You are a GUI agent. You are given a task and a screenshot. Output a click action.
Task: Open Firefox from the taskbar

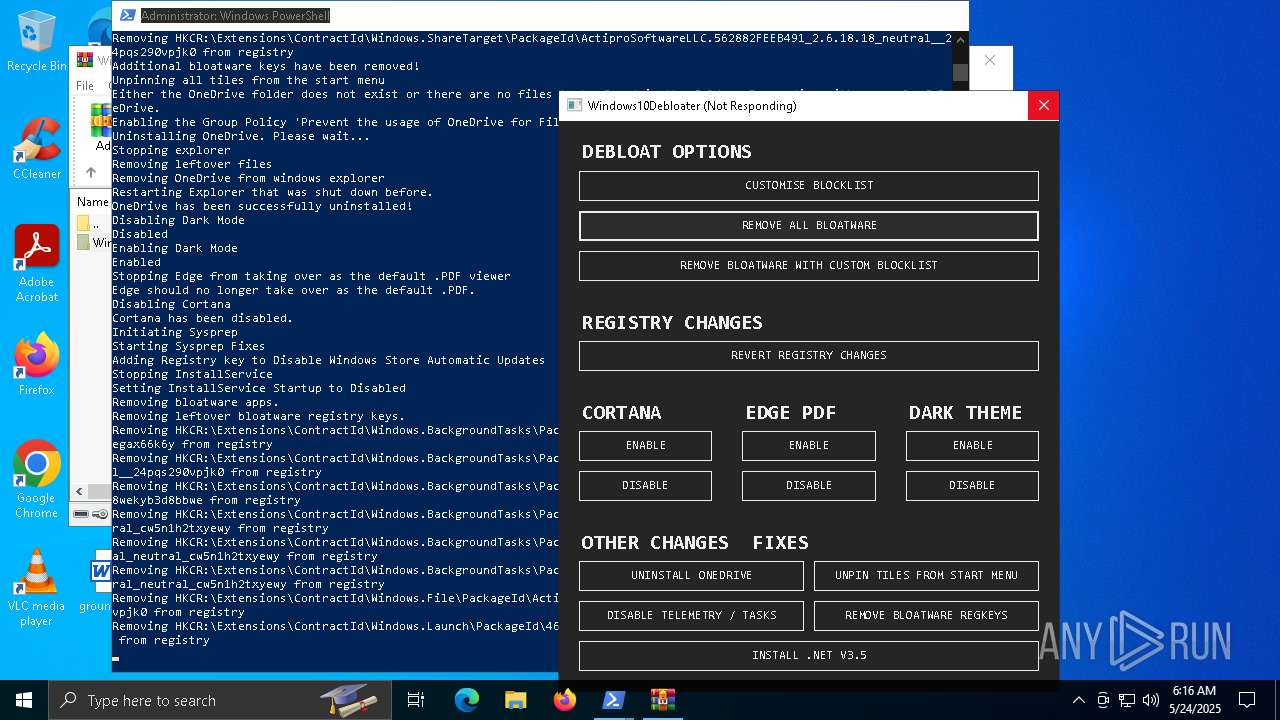(564, 700)
